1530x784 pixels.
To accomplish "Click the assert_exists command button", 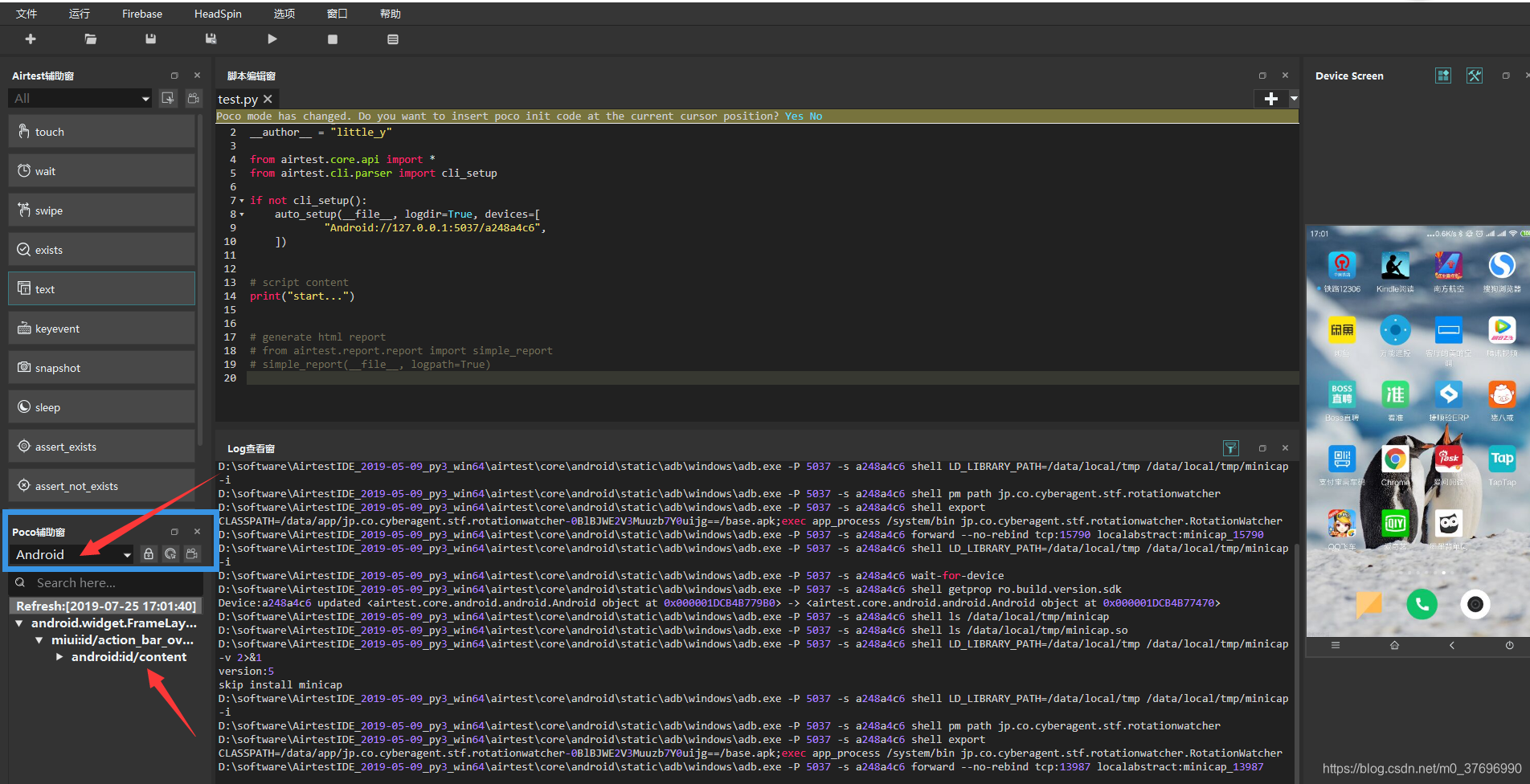I will (102, 447).
